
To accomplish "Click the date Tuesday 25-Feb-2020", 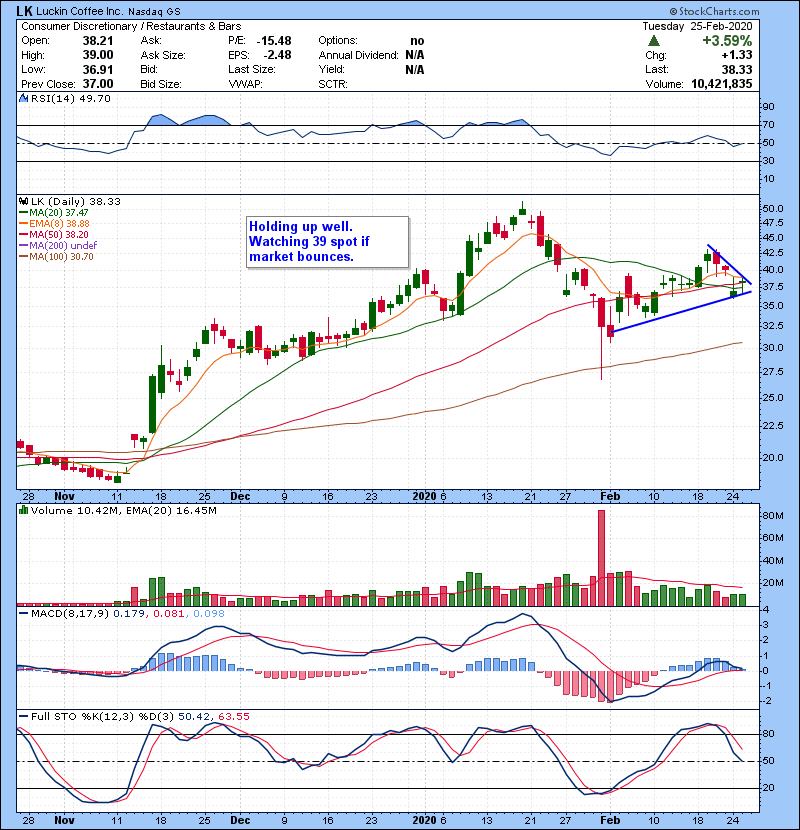I will tap(697, 26).
